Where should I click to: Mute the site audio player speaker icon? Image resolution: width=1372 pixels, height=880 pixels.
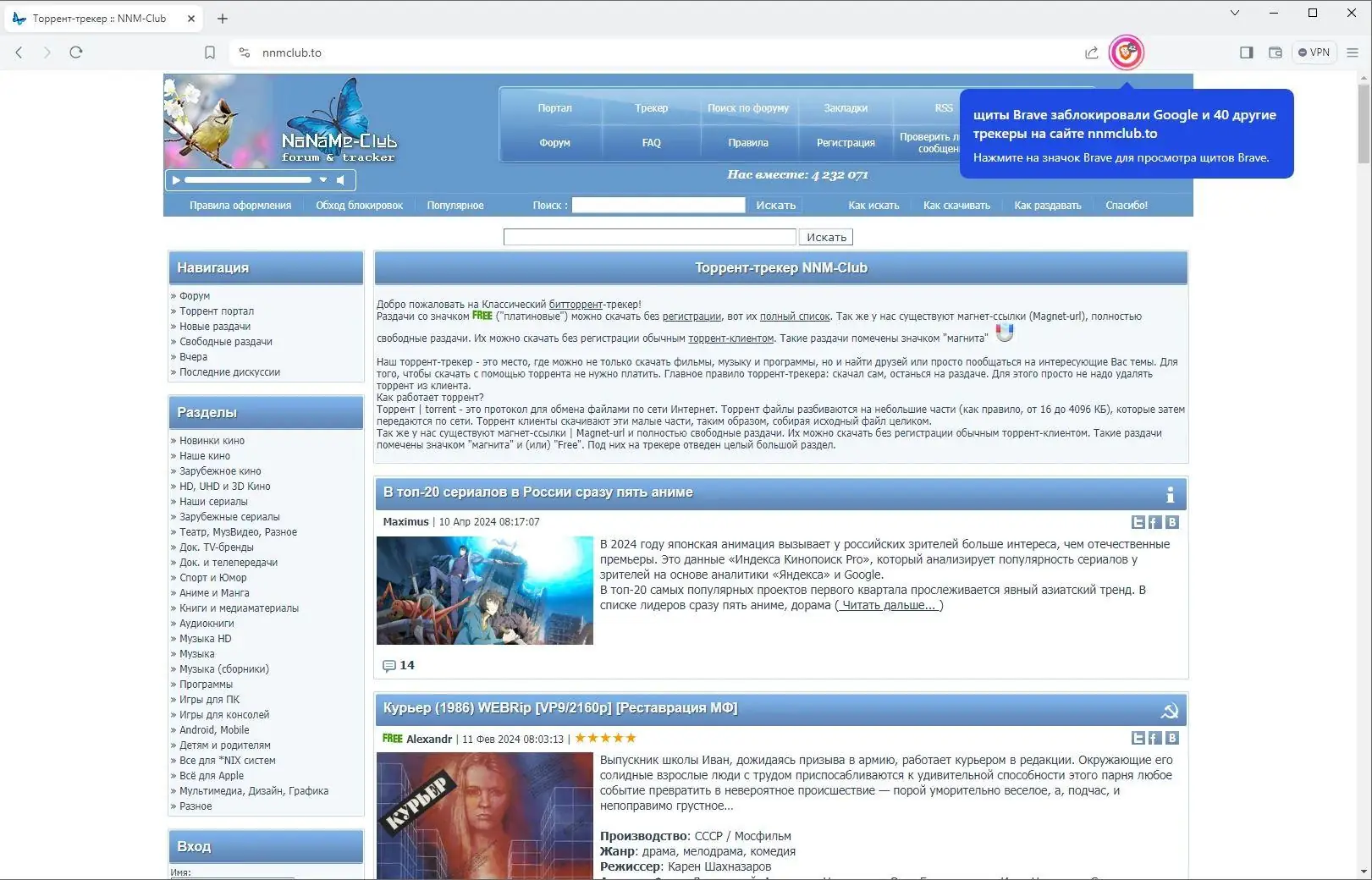click(340, 180)
